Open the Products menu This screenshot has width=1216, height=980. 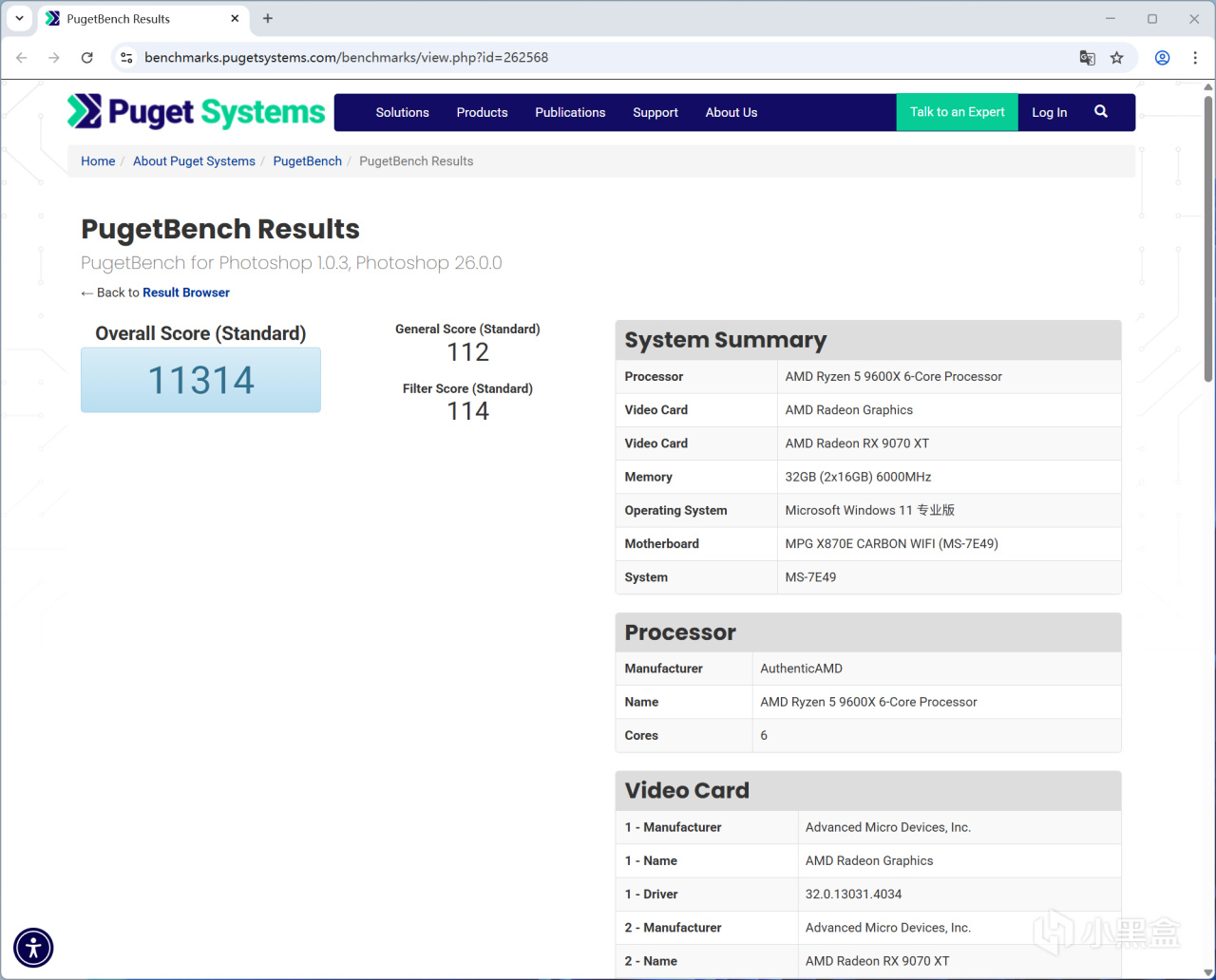(x=483, y=112)
